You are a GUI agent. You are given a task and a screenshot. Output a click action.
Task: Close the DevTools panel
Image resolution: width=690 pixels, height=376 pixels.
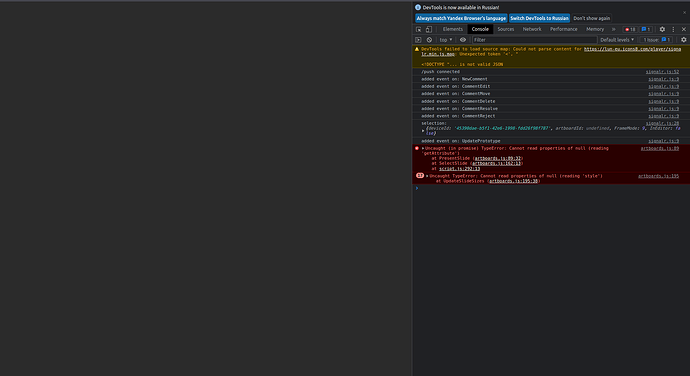[x=684, y=29]
